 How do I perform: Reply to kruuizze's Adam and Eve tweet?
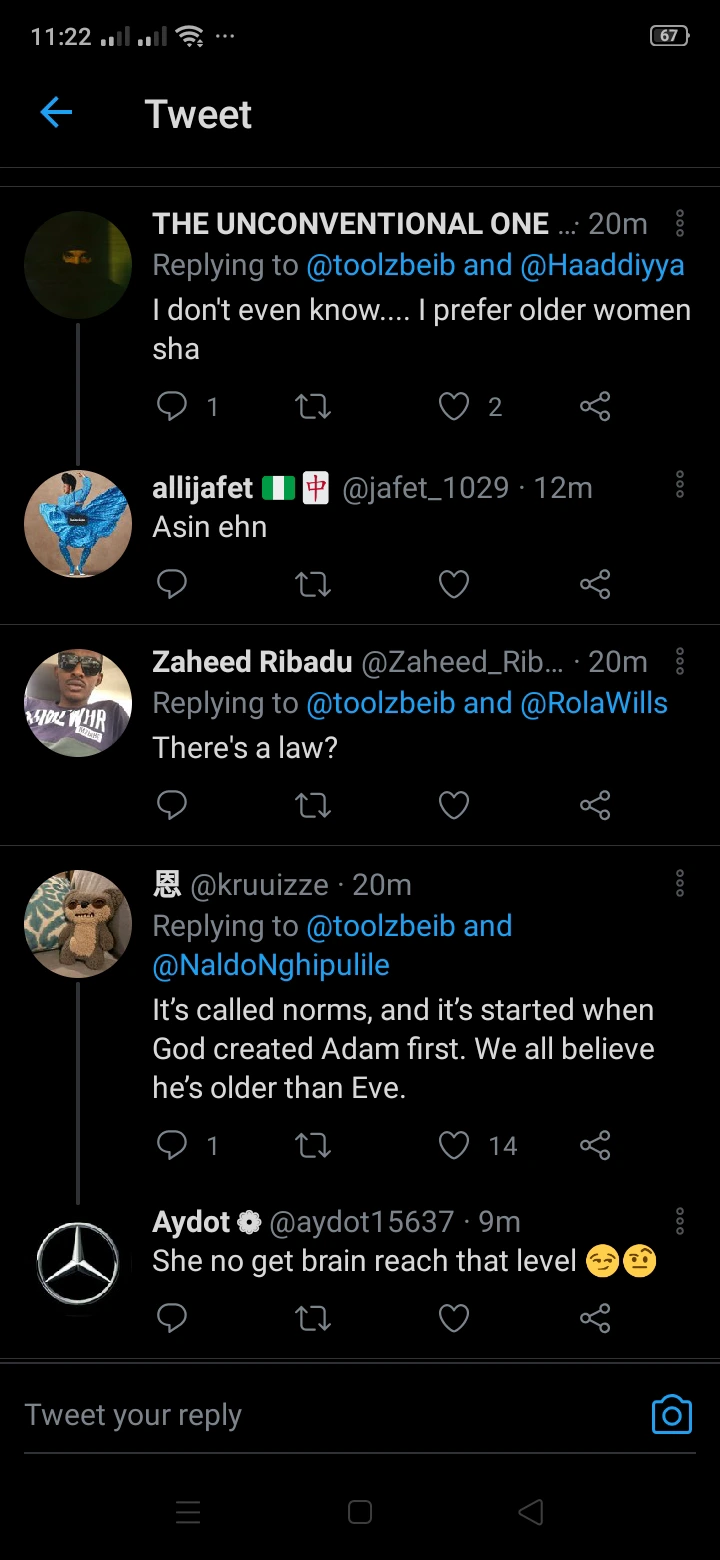click(x=172, y=1145)
